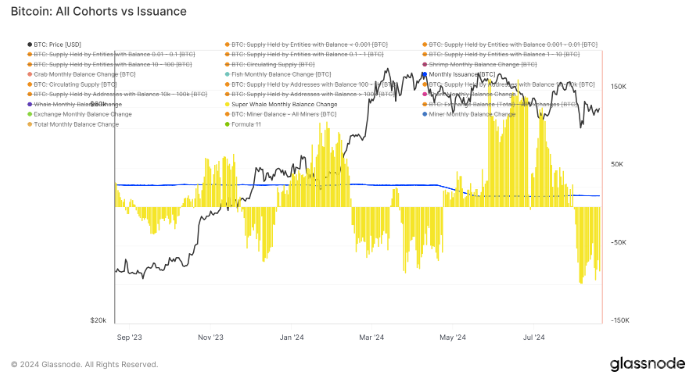Viewport: 694px width, 376px height.
Task: Click the green Formula 11 legend dot
Action: (227, 124)
